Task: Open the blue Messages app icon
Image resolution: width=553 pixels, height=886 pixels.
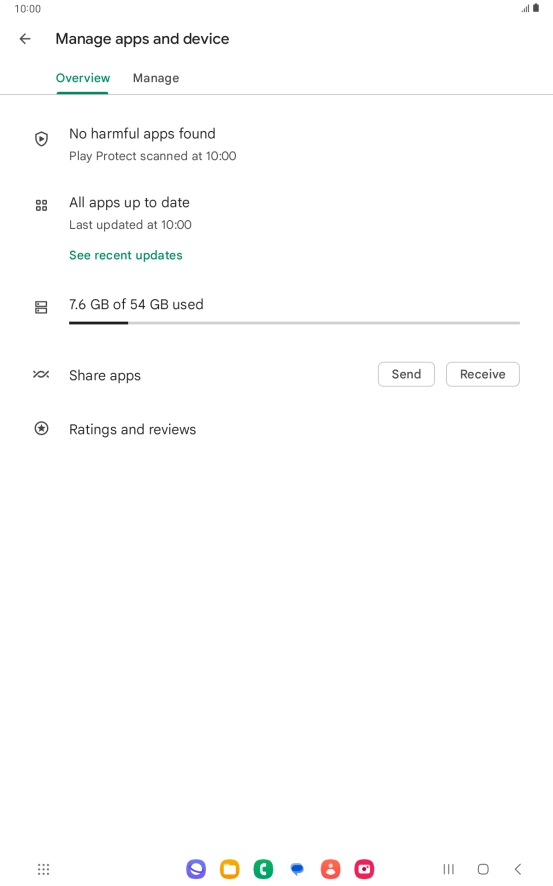Action: 297,869
